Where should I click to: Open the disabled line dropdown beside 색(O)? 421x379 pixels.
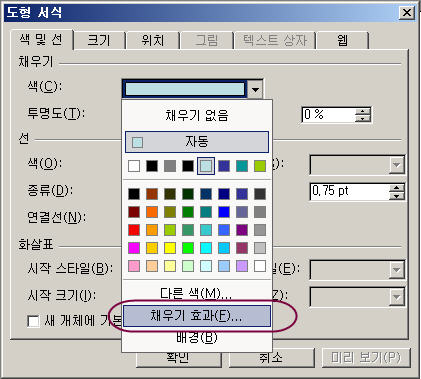(397, 165)
